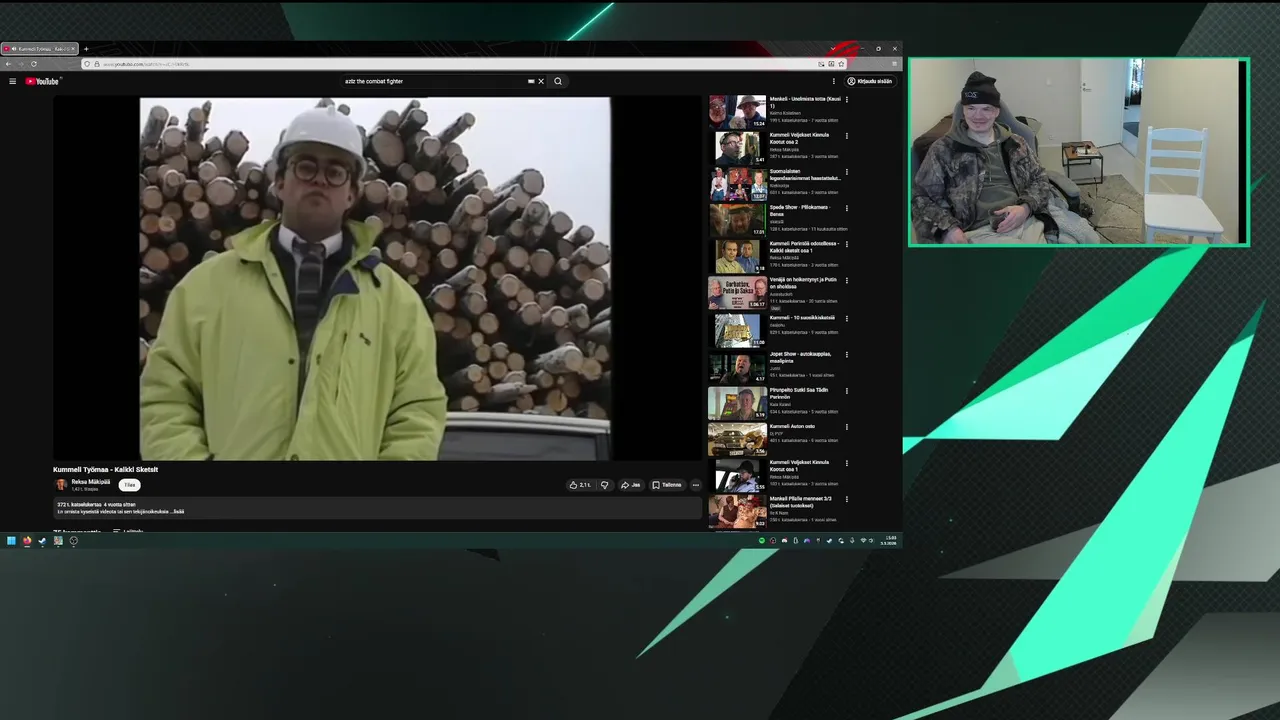
Task: Open Reksa Mäkipää channel avatar
Action: pos(61,484)
